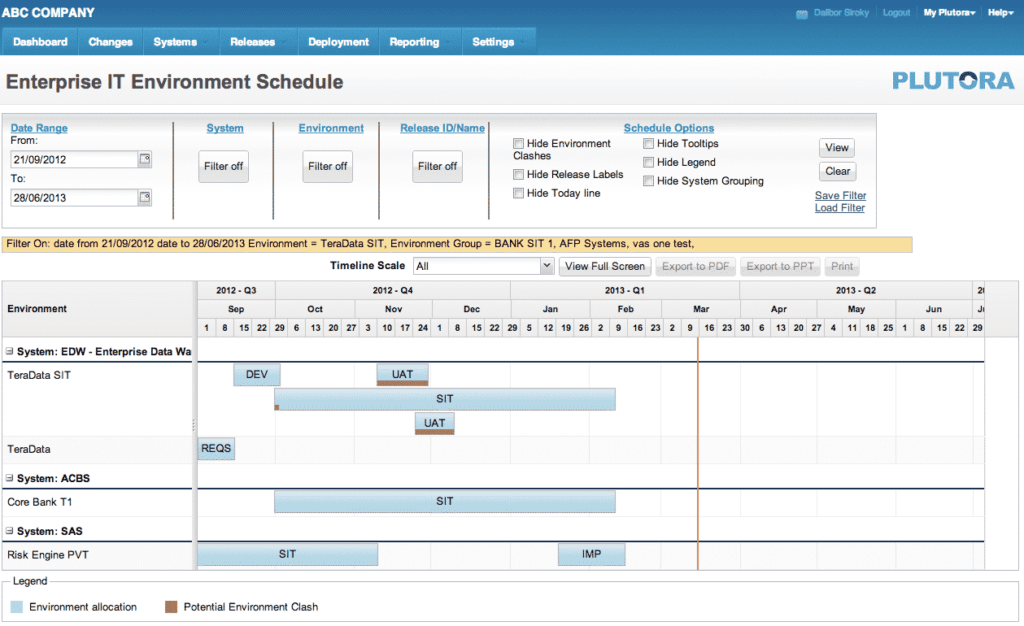Image resolution: width=1024 pixels, height=626 pixels.
Task: Click the System Filter off button
Action: [x=223, y=166]
